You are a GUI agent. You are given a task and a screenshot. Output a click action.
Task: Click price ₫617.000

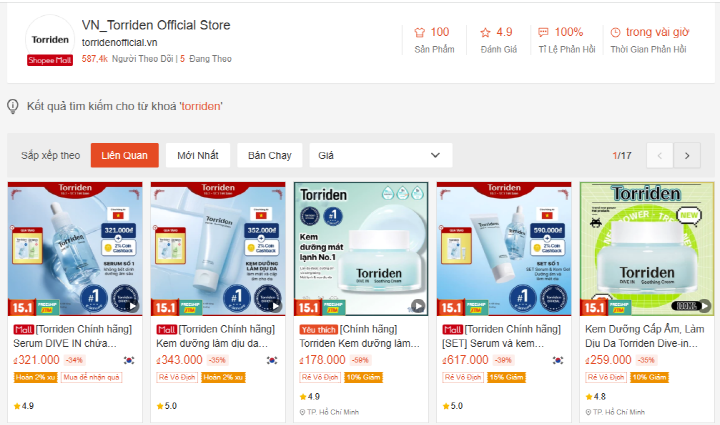(x=465, y=360)
